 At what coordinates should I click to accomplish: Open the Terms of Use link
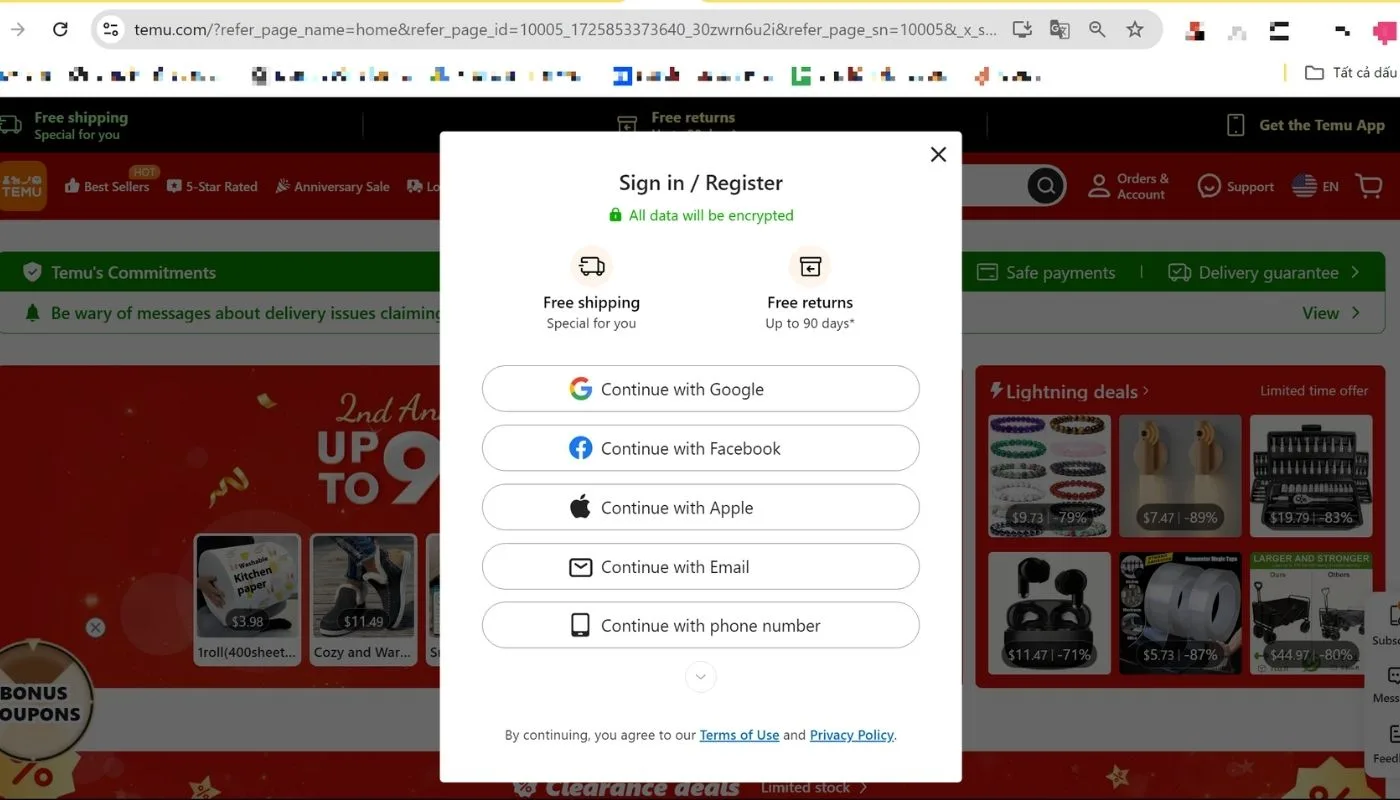click(739, 735)
